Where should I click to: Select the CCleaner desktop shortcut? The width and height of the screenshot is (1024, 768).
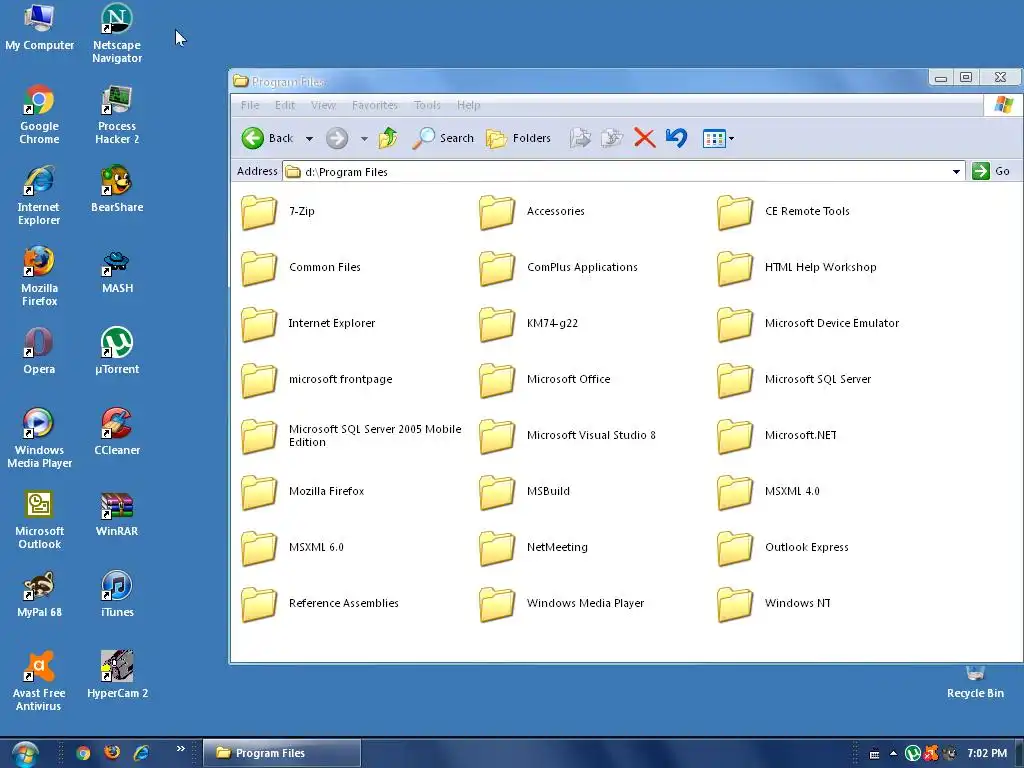click(117, 432)
